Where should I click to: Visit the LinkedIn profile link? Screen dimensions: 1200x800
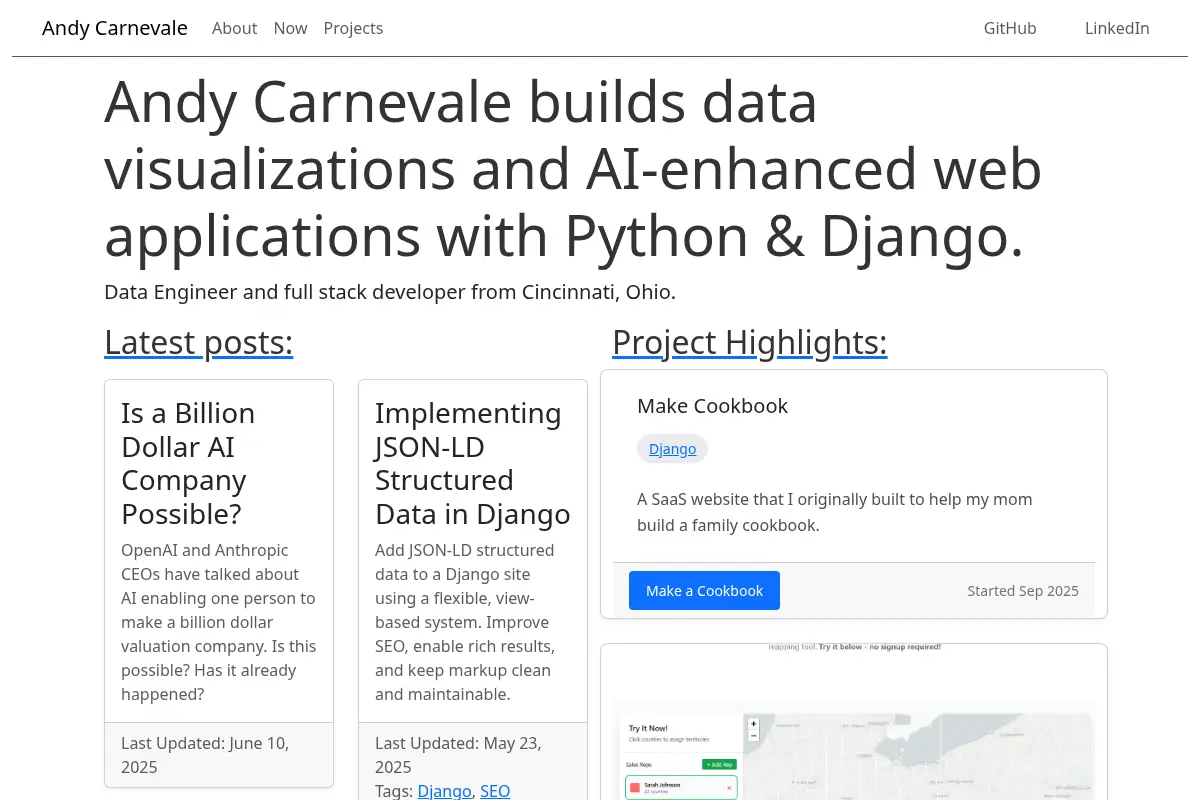click(1117, 28)
